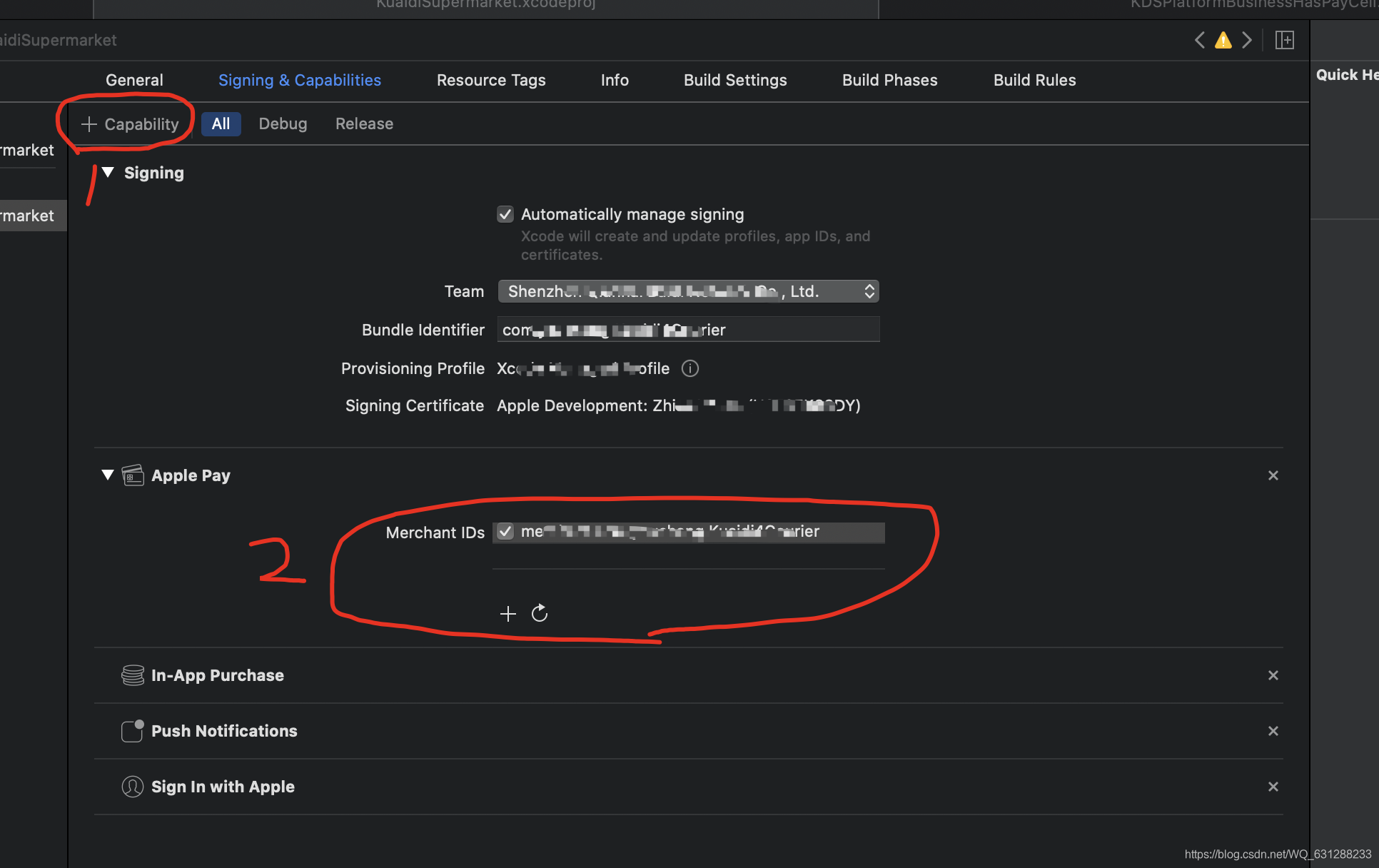This screenshot has width=1379, height=868.
Task: Click the yellow warning icon
Action: (1223, 40)
